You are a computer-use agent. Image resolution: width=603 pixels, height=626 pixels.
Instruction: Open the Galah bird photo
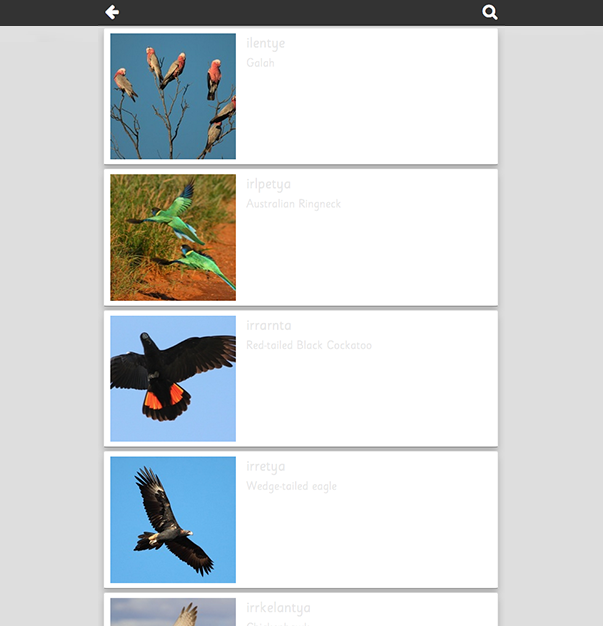tap(173, 96)
